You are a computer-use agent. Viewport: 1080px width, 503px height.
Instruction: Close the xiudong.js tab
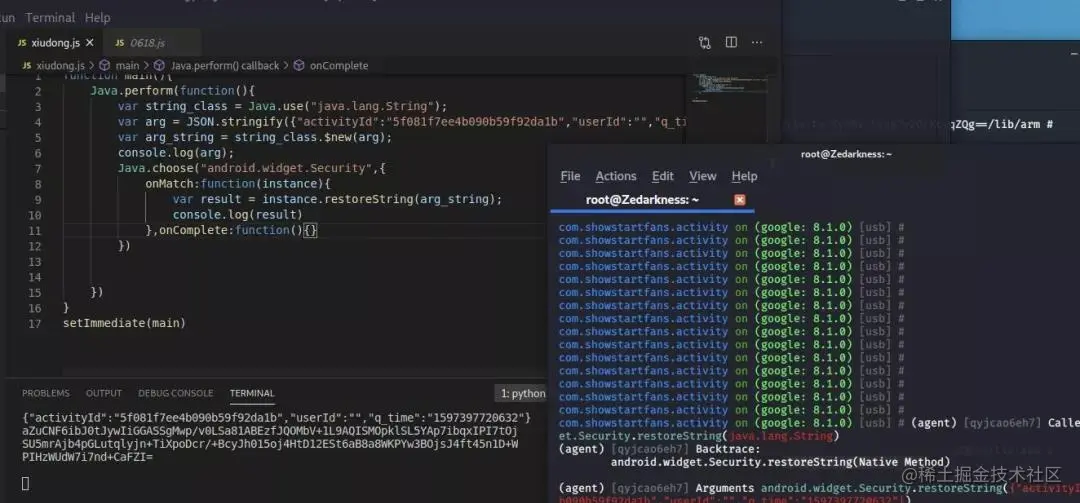pyautogui.click(x=90, y=43)
